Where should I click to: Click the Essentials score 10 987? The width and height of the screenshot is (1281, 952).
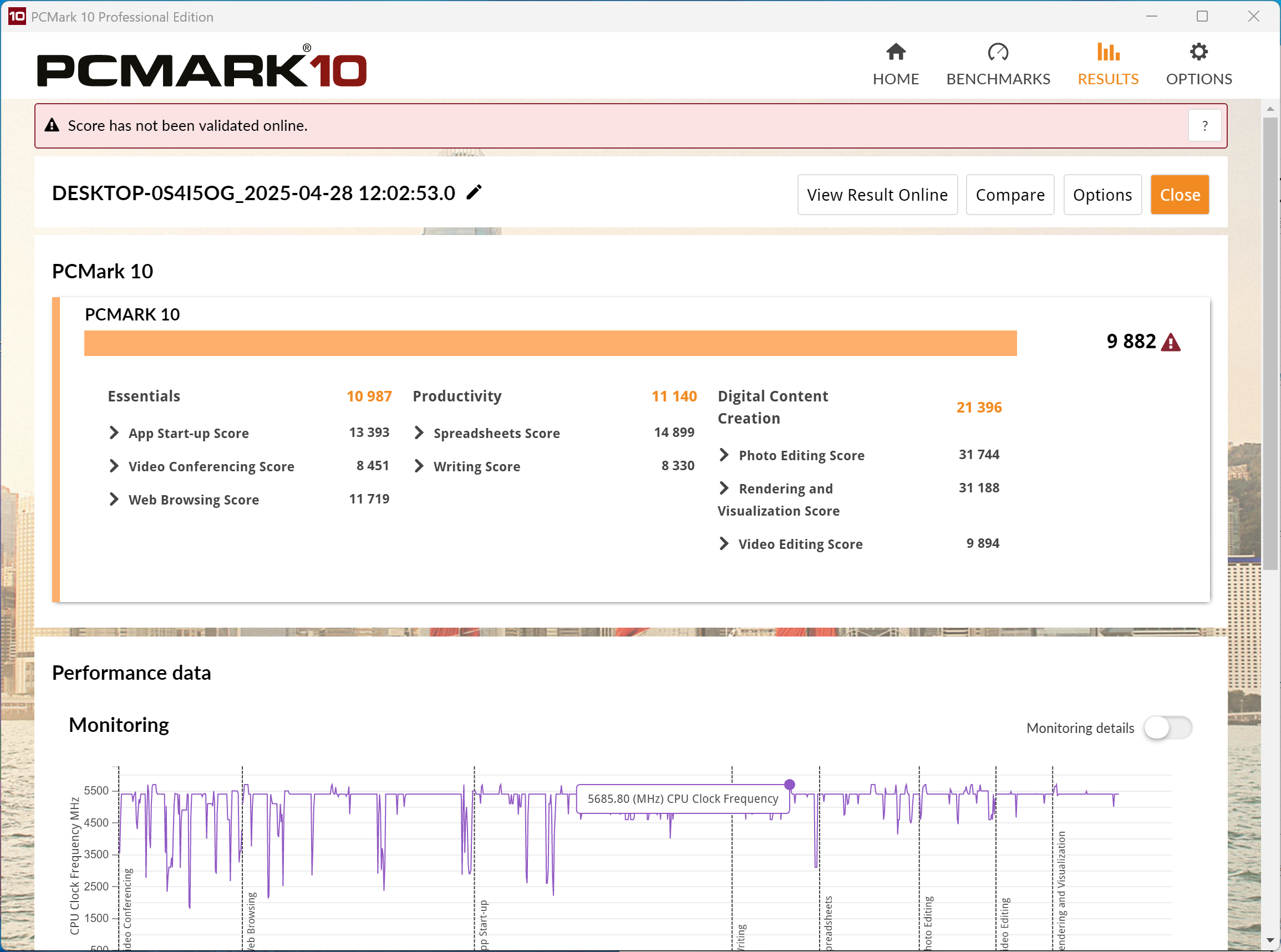coord(369,396)
